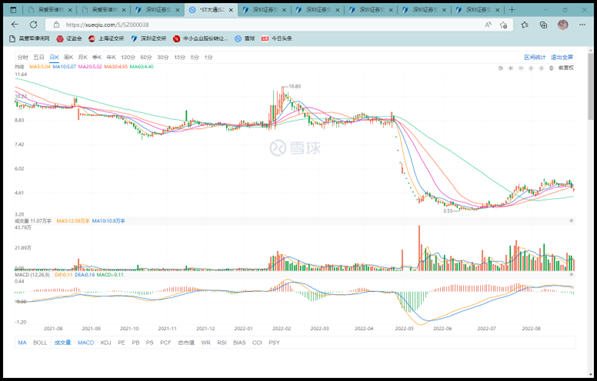Open the browser profile avatar
Image resolution: width=597 pixels, height=381 pixels.
click(563, 25)
